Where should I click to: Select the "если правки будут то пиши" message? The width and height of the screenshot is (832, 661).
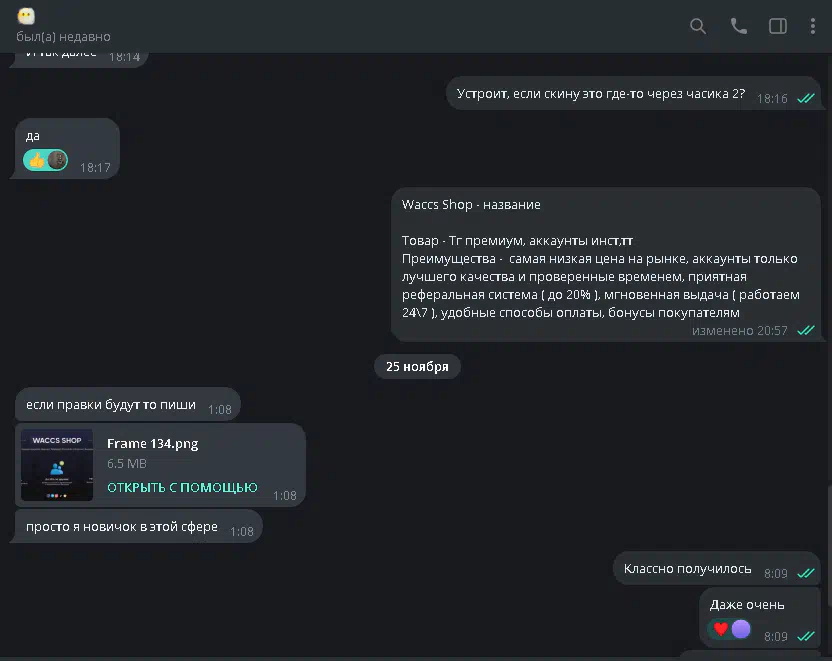[111, 405]
